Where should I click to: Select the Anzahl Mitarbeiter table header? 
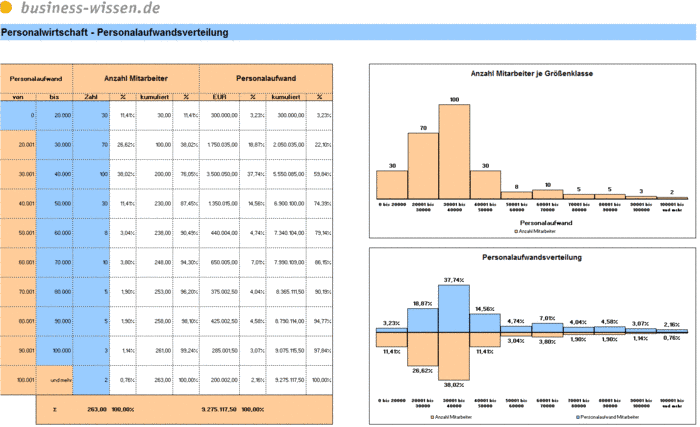(x=136, y=79)
